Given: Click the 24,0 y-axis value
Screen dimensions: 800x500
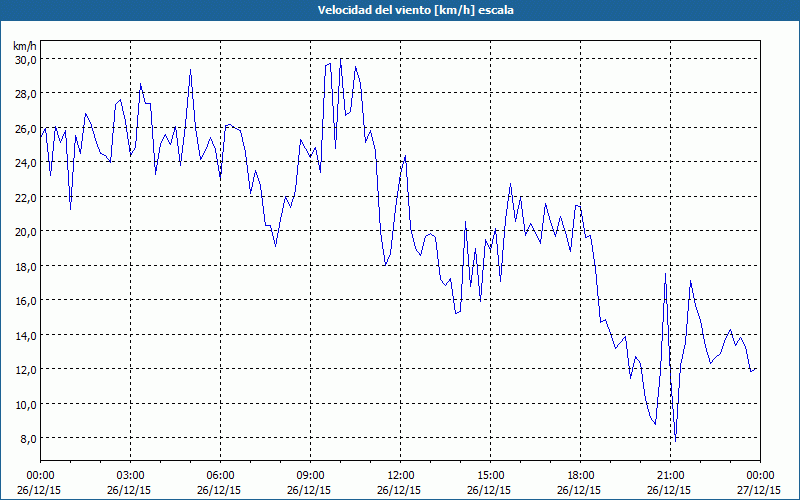Looking at the screenshot, I should [x=26, y=163].
